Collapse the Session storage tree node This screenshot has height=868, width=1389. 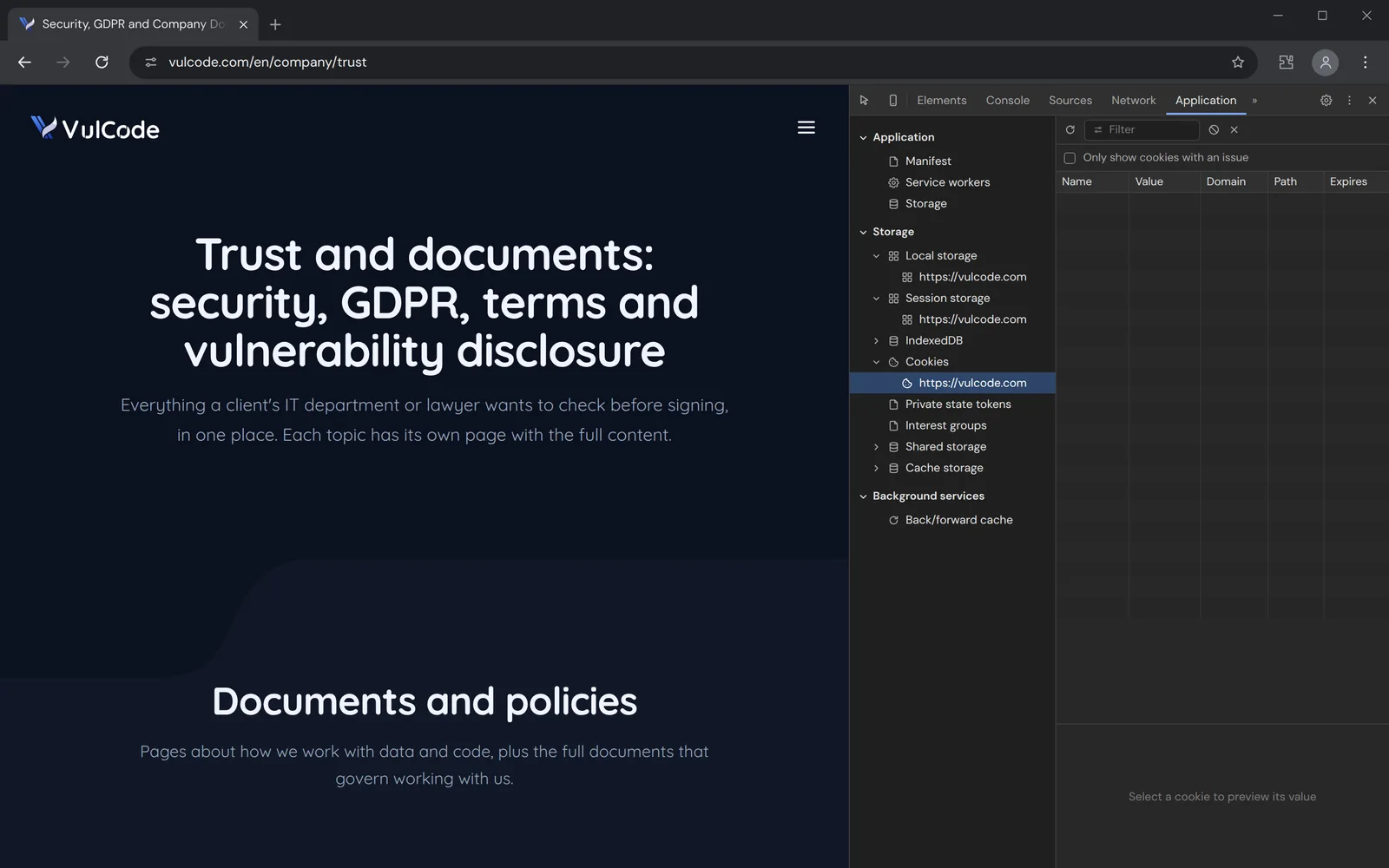876,299
